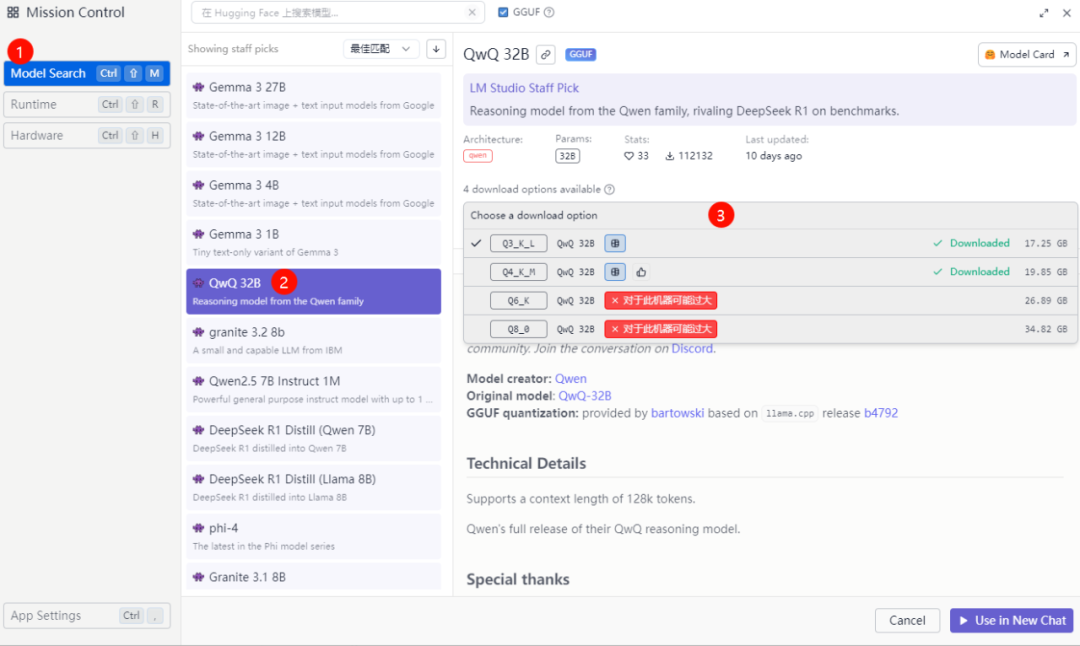Select Gemma 3 12B in the model list
This screenshot has width=1080, height=646.
coord(313,145)
